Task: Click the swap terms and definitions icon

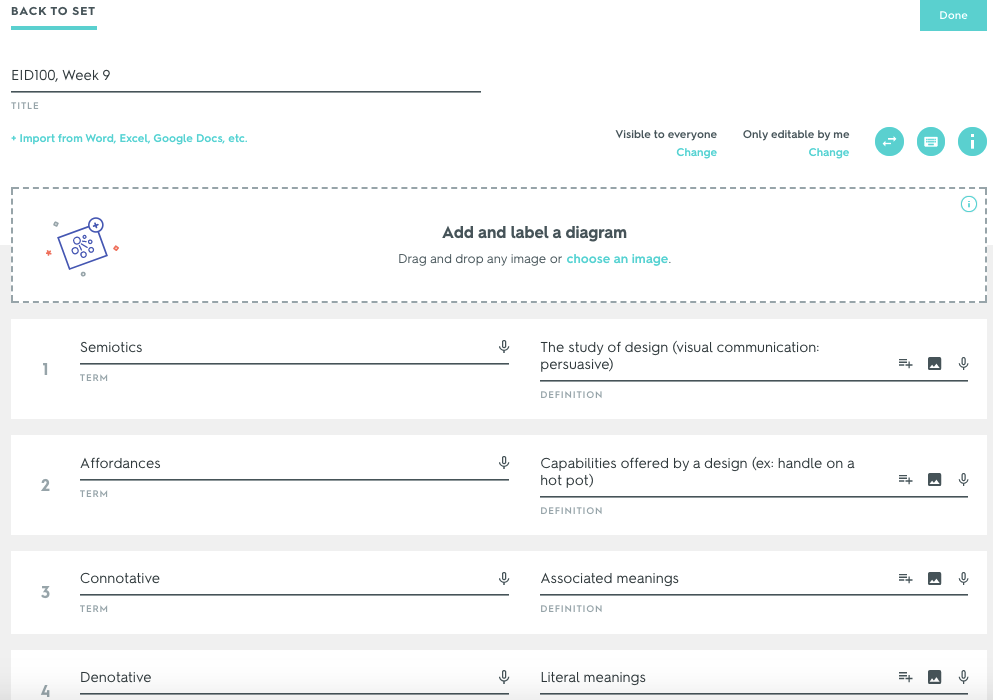Action: (889, 141)
